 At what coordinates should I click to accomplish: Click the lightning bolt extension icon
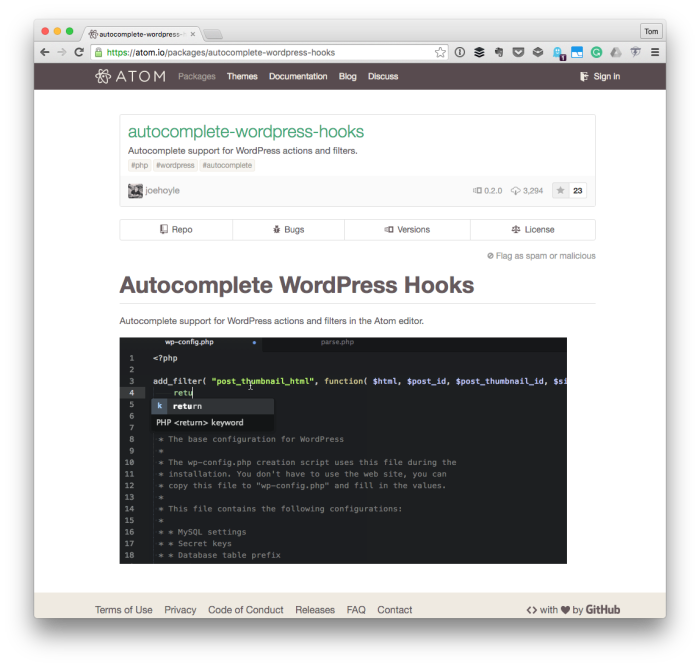point(635,52)
